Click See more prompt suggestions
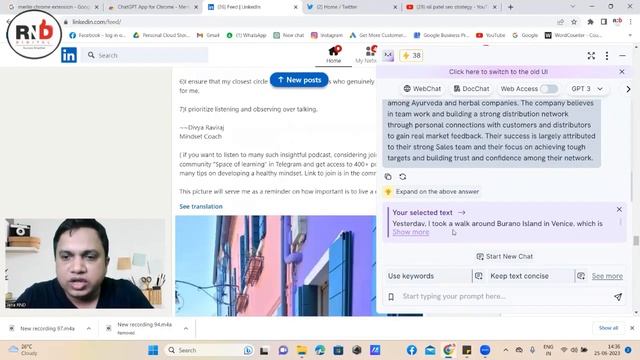640x360 pixels. [607, 276]
